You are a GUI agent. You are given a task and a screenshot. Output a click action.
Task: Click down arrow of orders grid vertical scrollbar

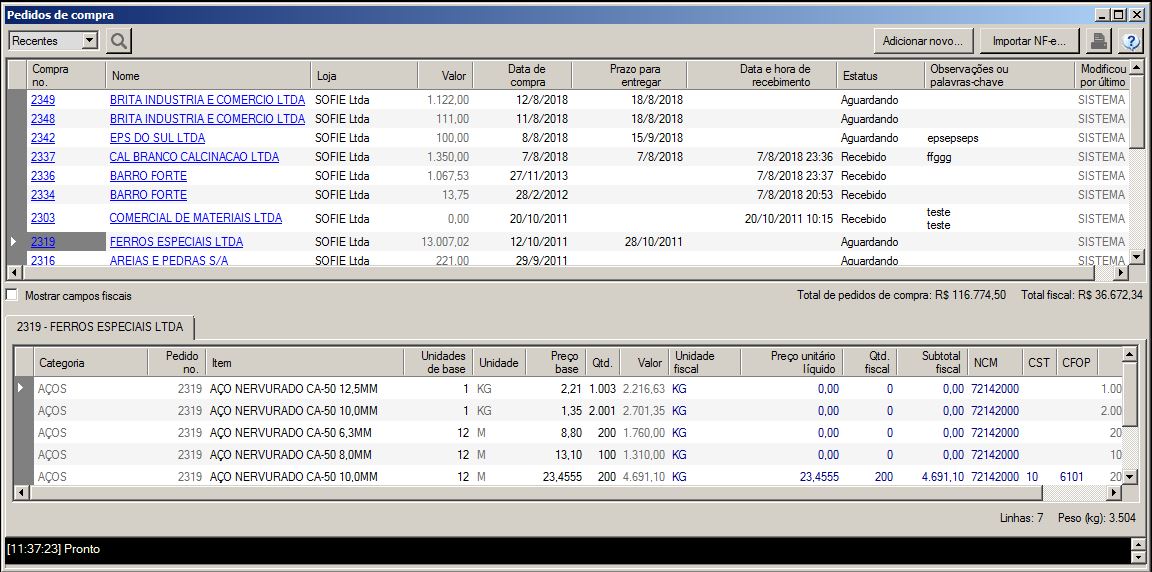pos(1137,256)
